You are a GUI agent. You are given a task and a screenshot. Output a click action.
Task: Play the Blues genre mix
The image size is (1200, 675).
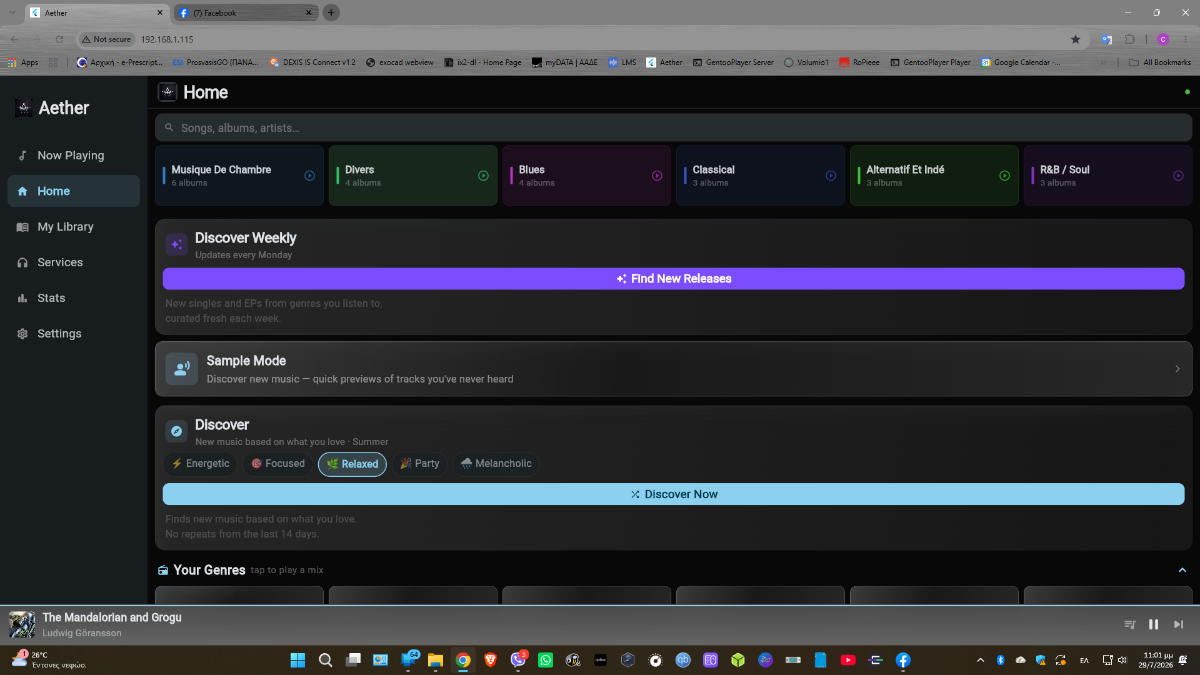click(x=657, y=176)
